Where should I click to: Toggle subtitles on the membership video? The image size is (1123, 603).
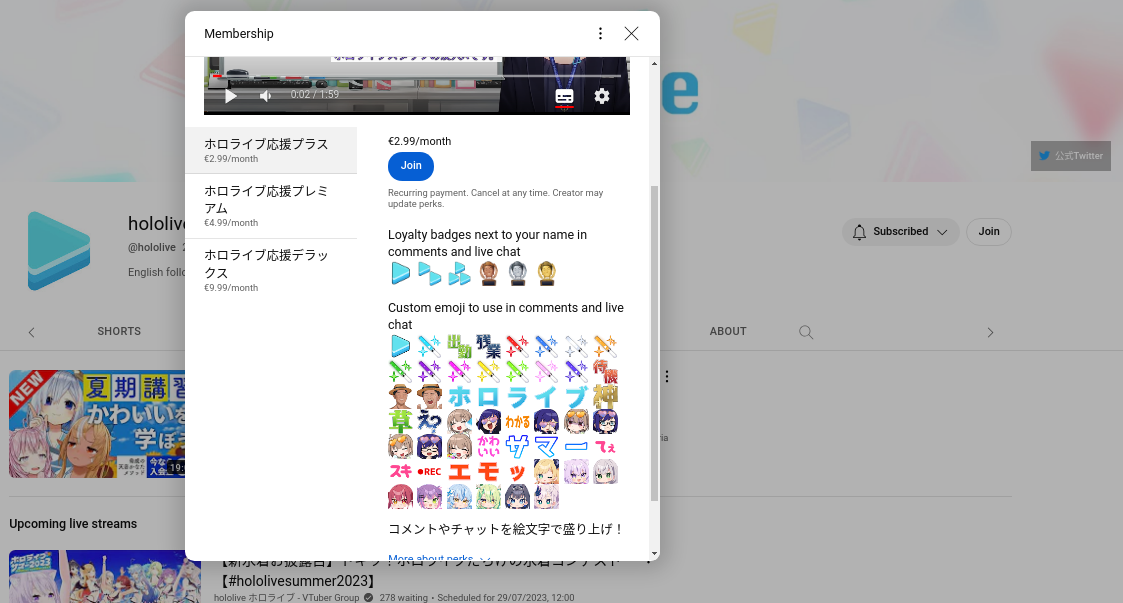coord(564,96)
